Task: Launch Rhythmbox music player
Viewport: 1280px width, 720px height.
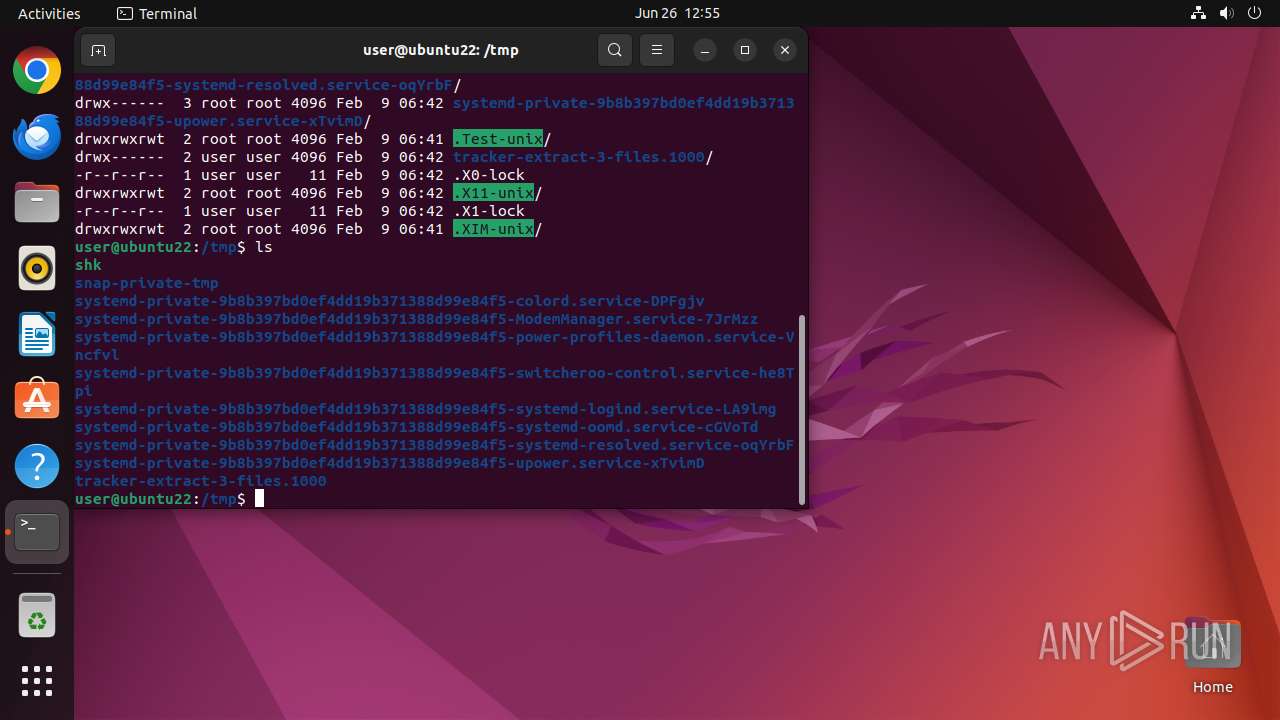Action: pyautogui.click(x=37, y=269)
